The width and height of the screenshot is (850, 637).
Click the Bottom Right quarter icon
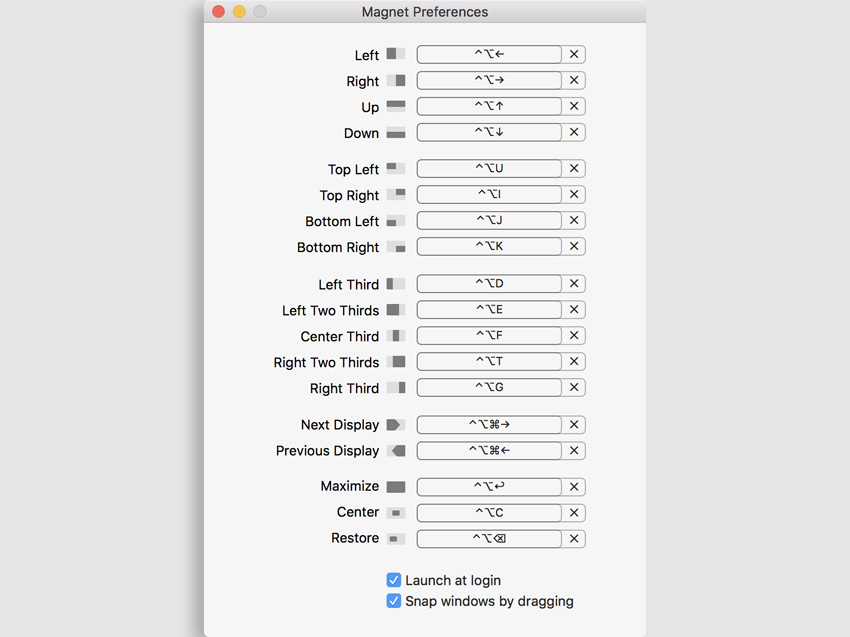[396, 246]
